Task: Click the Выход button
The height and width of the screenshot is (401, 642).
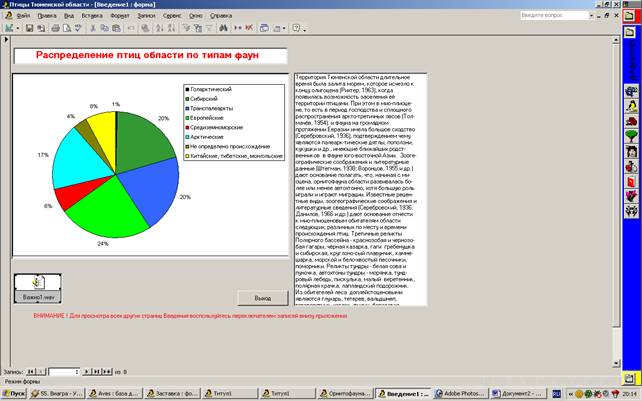Action: click(263, 298)
